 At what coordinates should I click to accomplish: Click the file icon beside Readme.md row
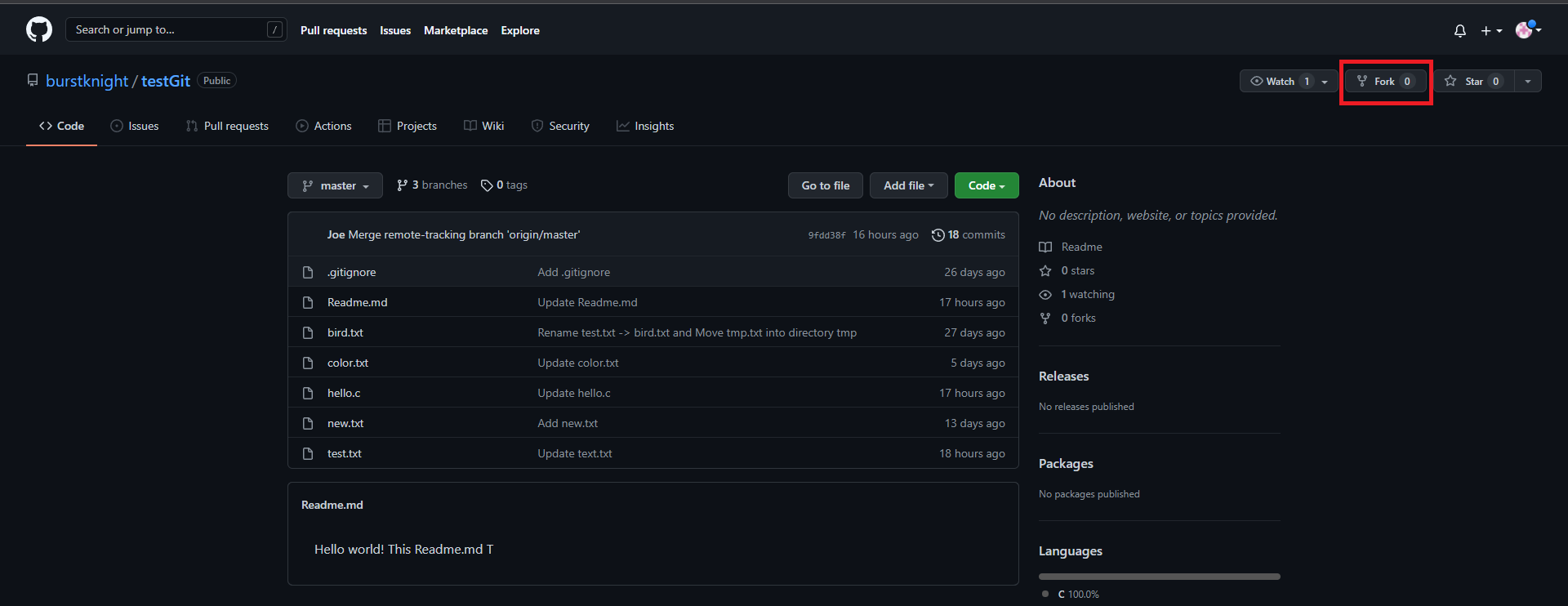308,302
